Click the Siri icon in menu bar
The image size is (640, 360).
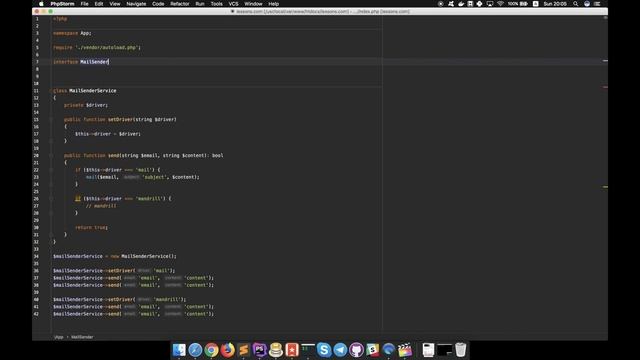click(587, 4)
